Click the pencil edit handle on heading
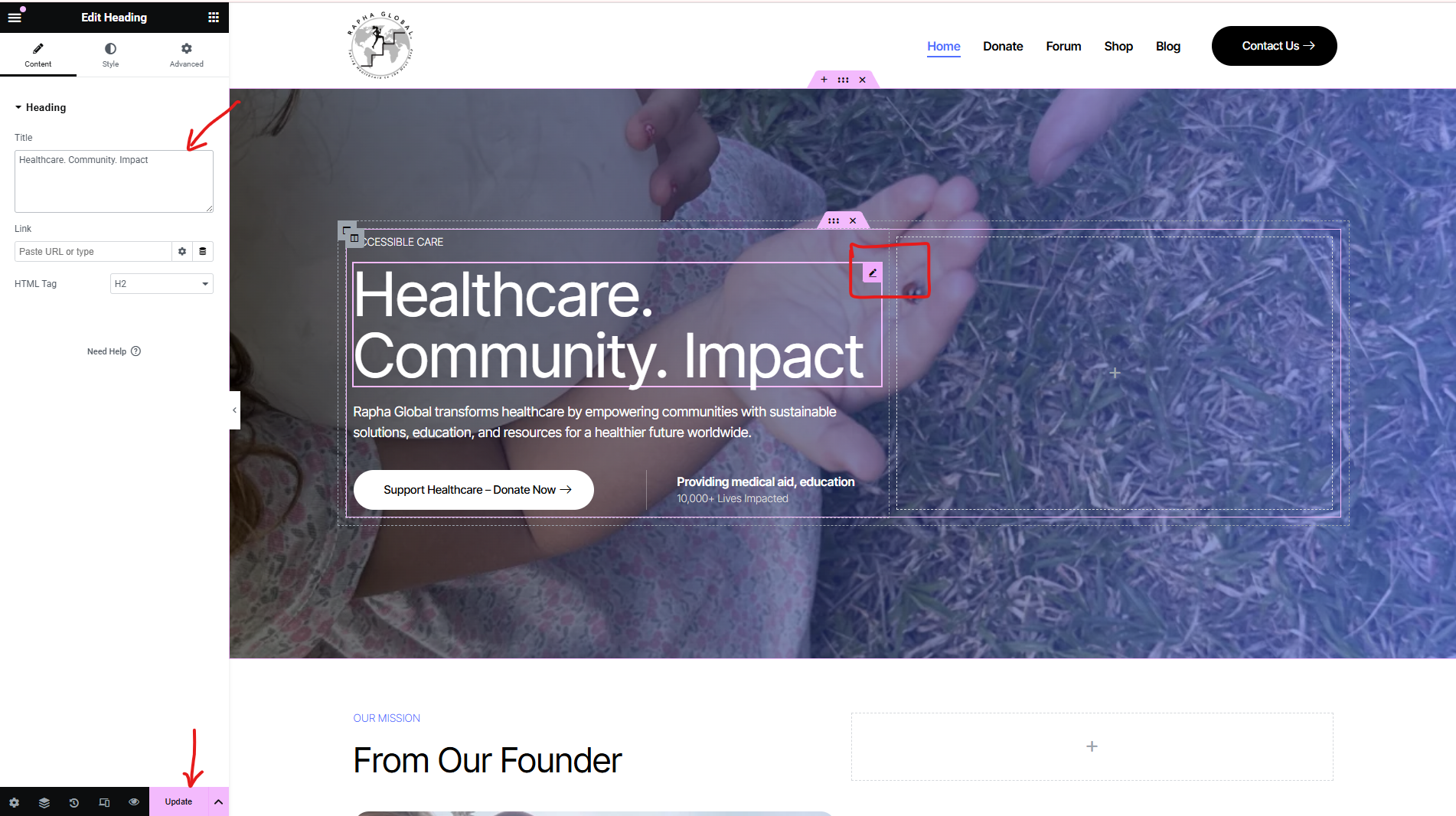 [873, 273]
